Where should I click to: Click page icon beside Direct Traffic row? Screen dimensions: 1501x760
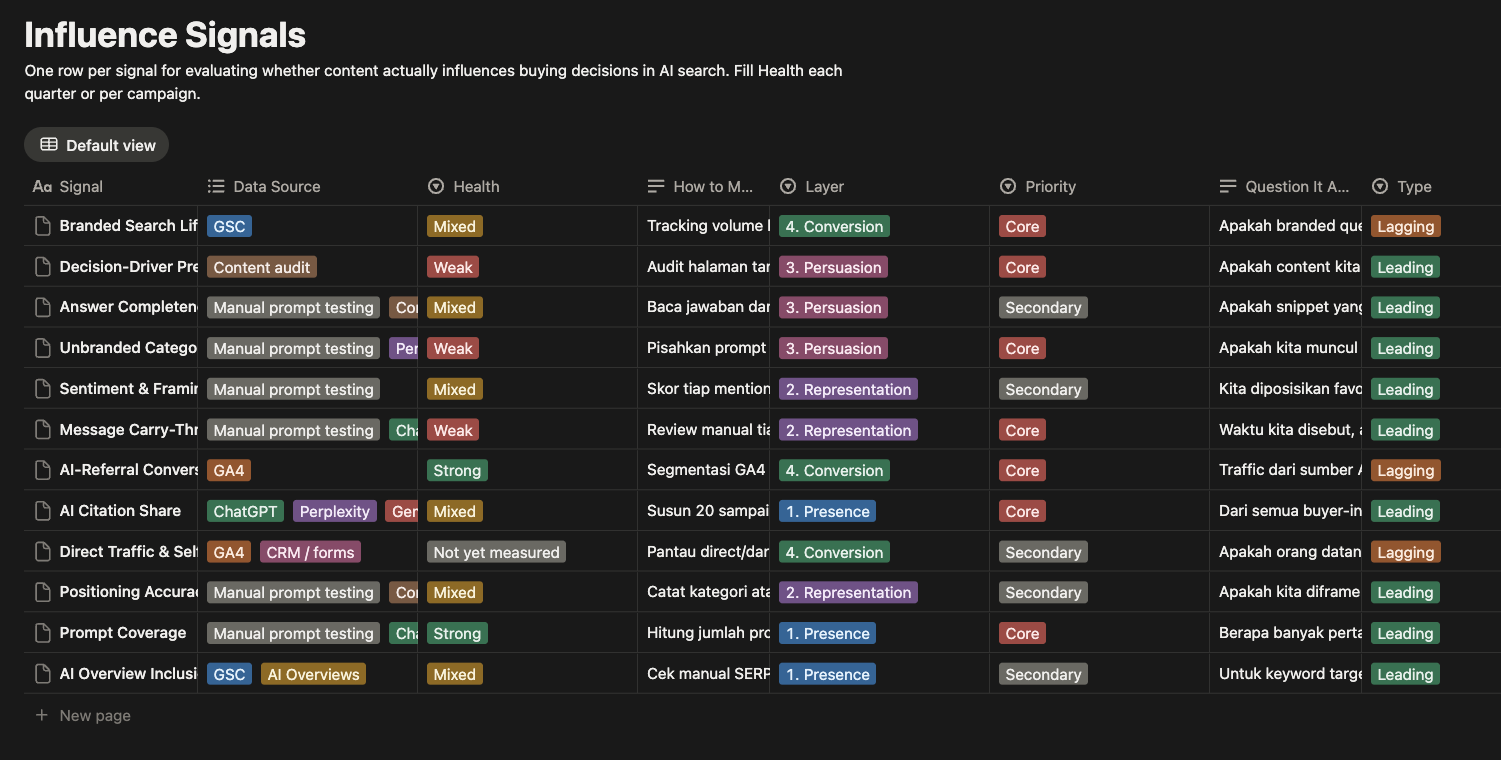tap(42, 552)
